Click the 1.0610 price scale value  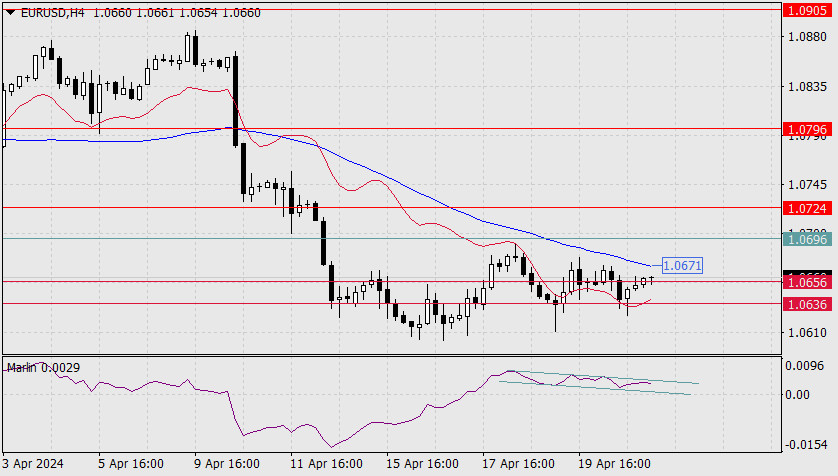[807, 332]
